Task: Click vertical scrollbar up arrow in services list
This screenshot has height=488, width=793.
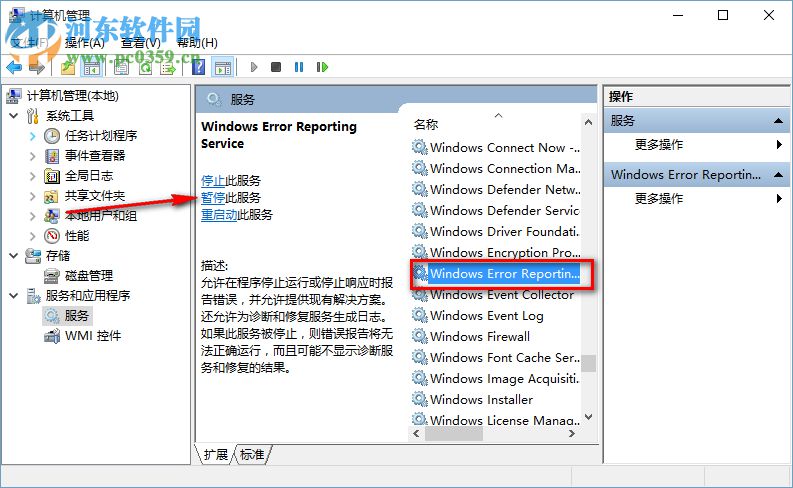Action: (588, 122)
